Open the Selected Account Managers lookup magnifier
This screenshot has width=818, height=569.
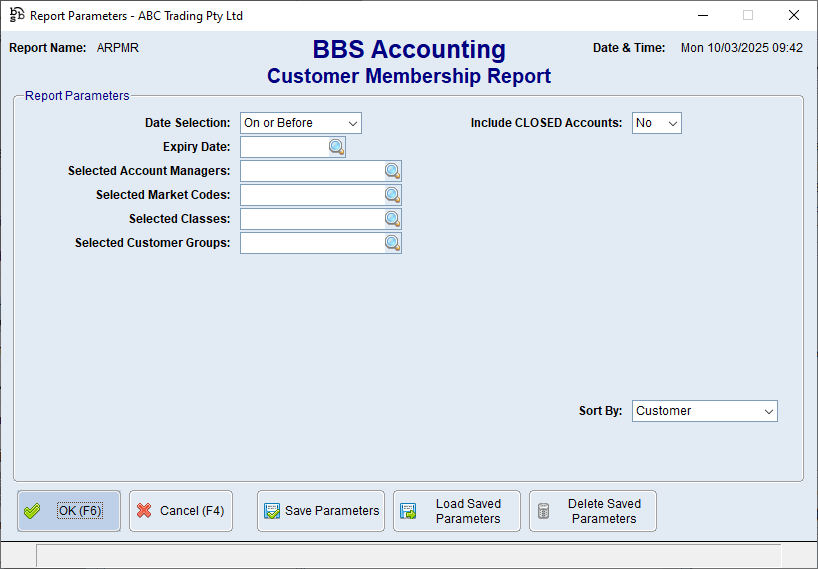392,171
